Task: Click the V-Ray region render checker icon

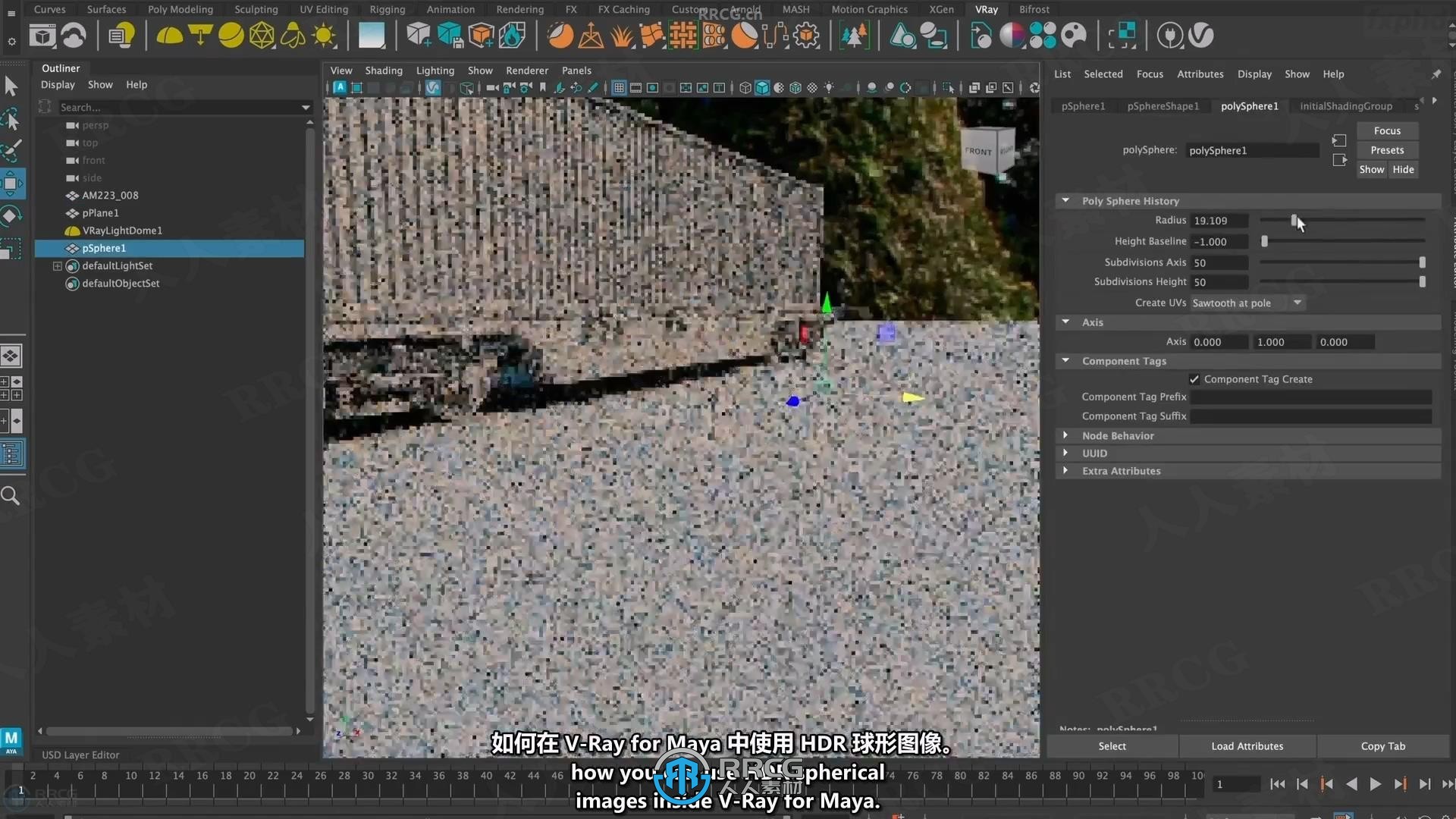Action: [x=1122, y=36]
